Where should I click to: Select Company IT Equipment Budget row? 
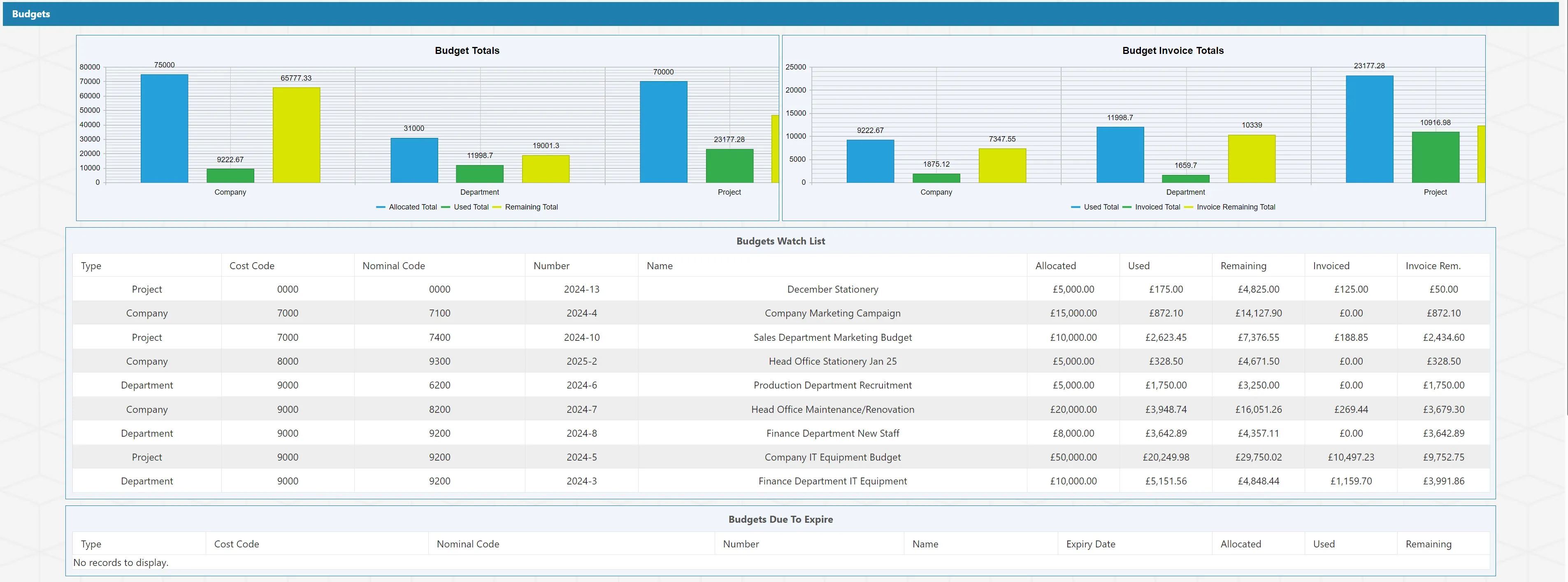[781, 457]
